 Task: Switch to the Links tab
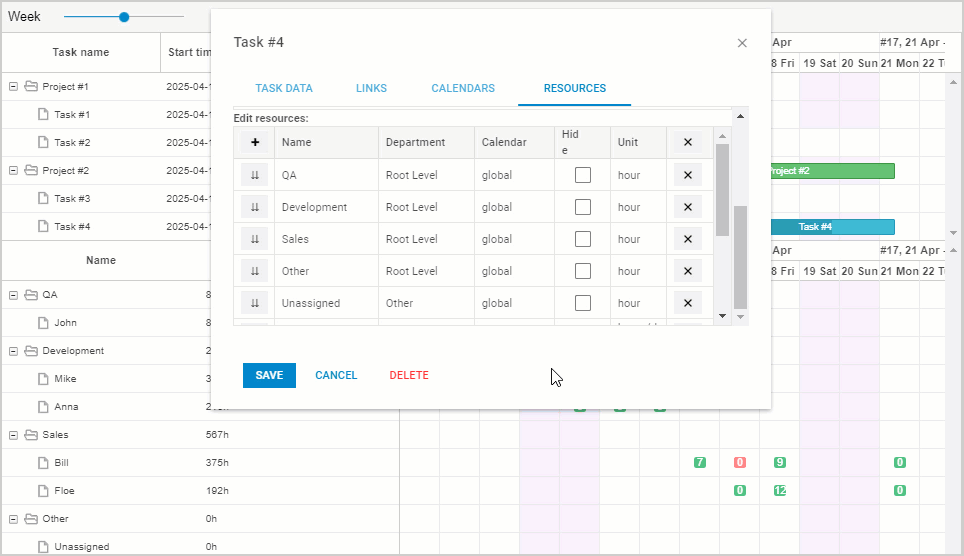pos(371,89)
